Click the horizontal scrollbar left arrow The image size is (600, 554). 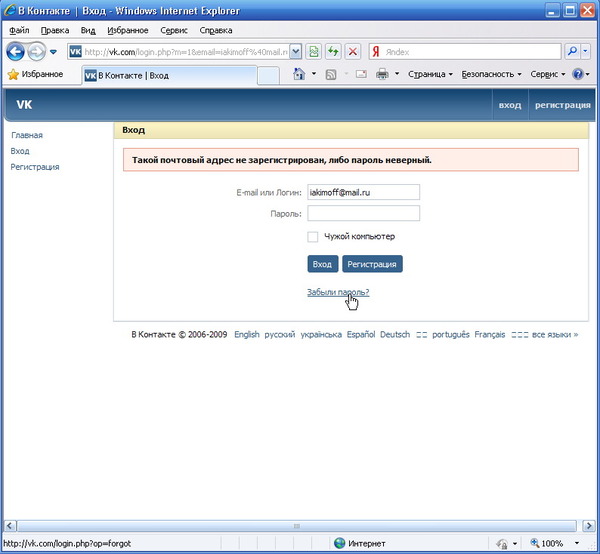[10, 526]
